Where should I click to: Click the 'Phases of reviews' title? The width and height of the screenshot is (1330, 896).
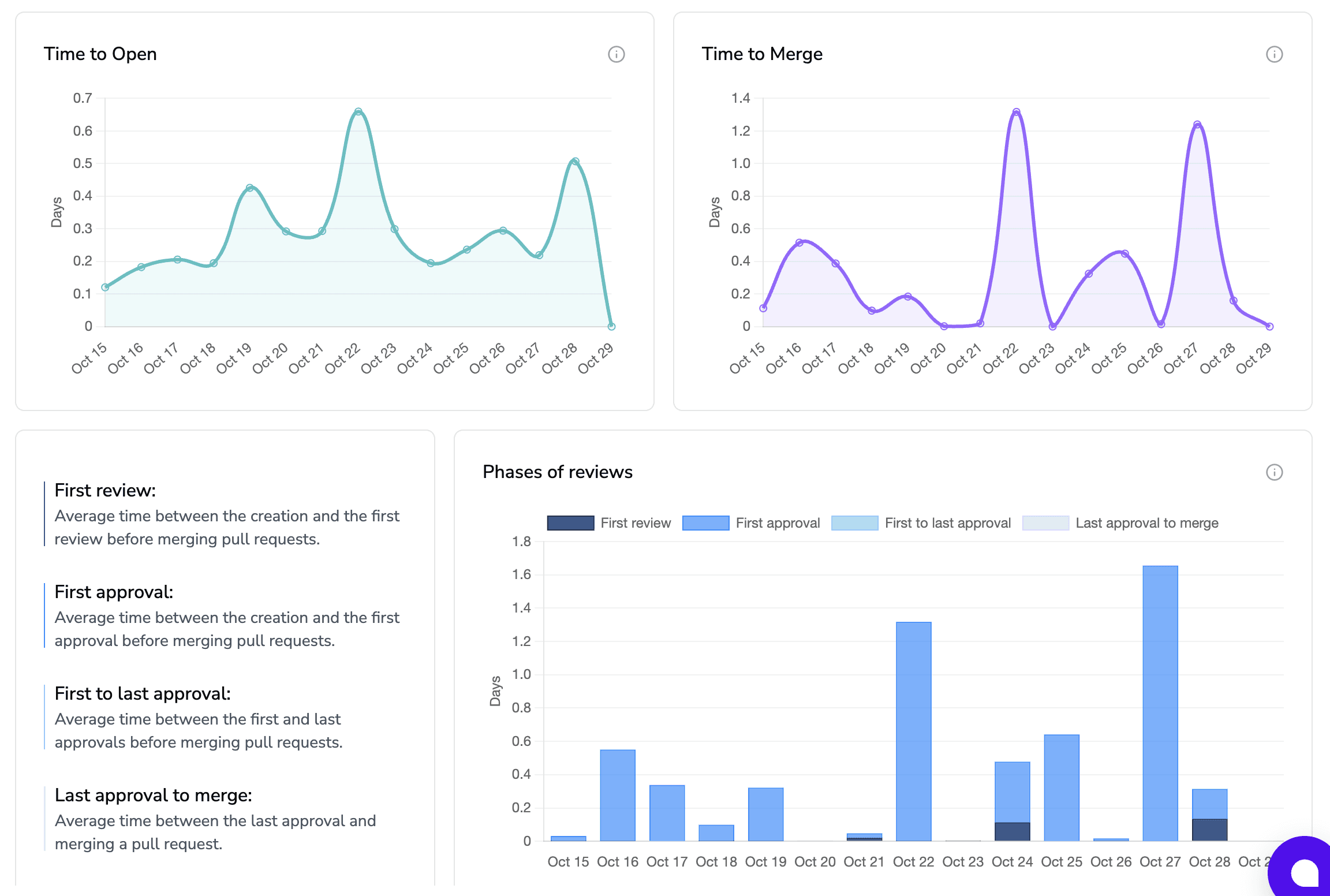(x=558, y=472)
